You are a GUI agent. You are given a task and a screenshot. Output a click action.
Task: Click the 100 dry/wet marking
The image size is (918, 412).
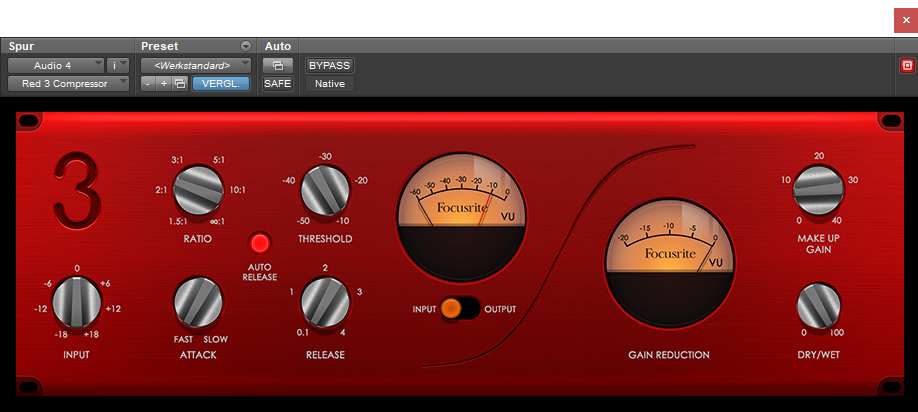[x=837, y=333]
